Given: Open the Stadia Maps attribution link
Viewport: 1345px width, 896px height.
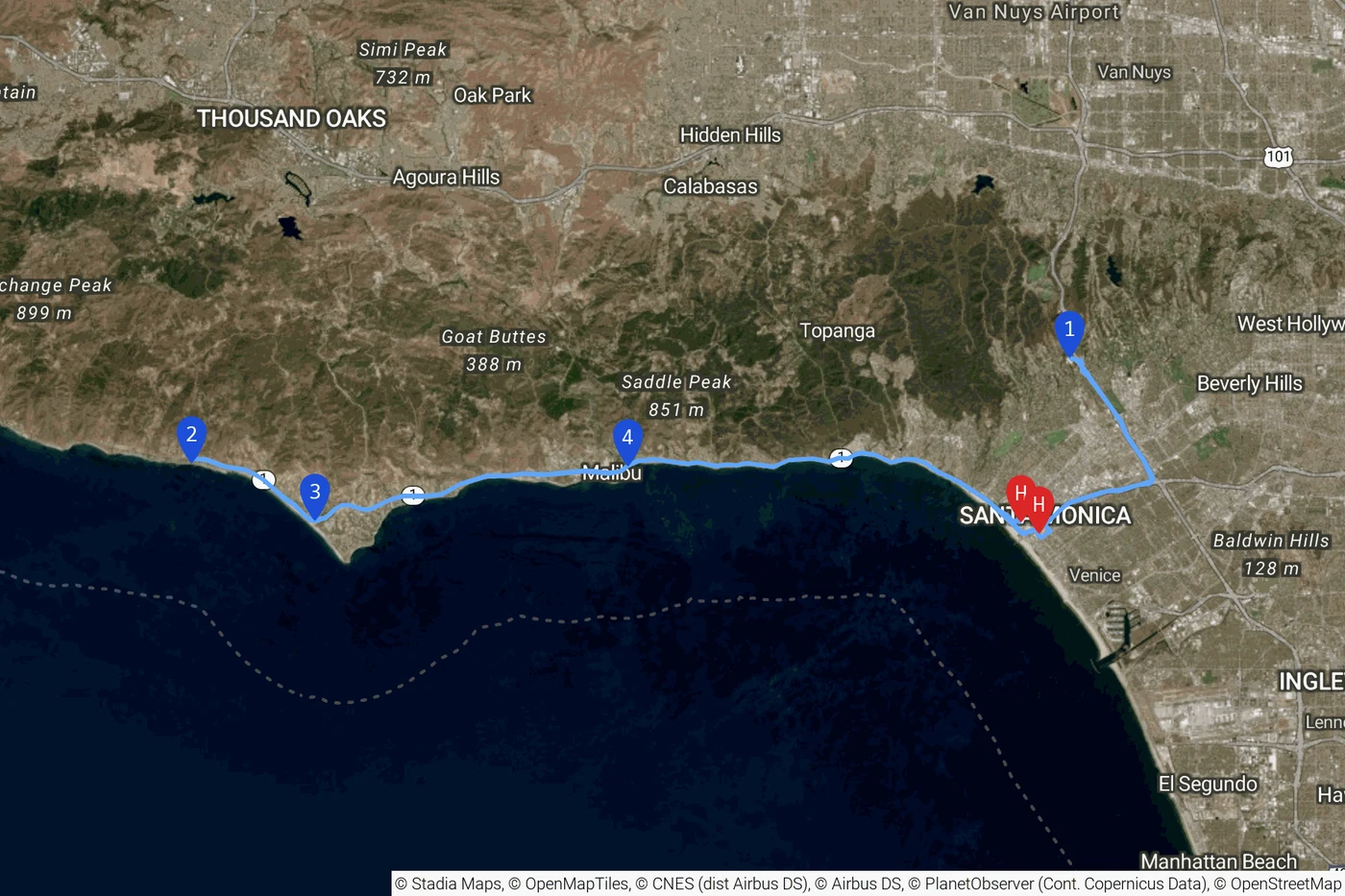Looking at the screenshot, I should (448, 884).
